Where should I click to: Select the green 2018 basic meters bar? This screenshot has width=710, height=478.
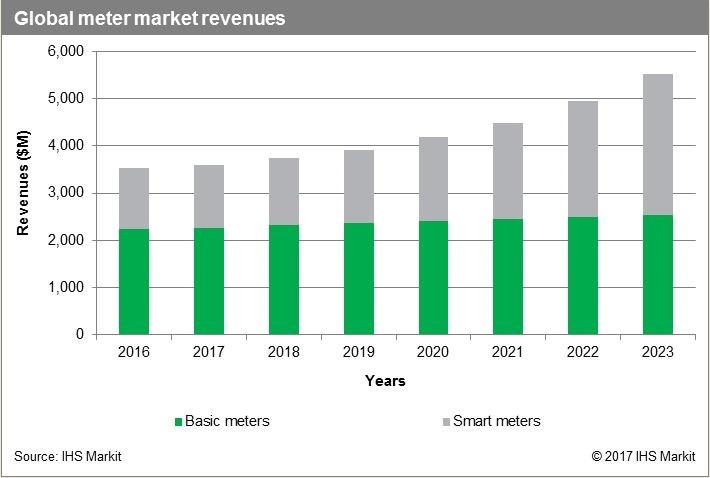(x=284, y=280)
